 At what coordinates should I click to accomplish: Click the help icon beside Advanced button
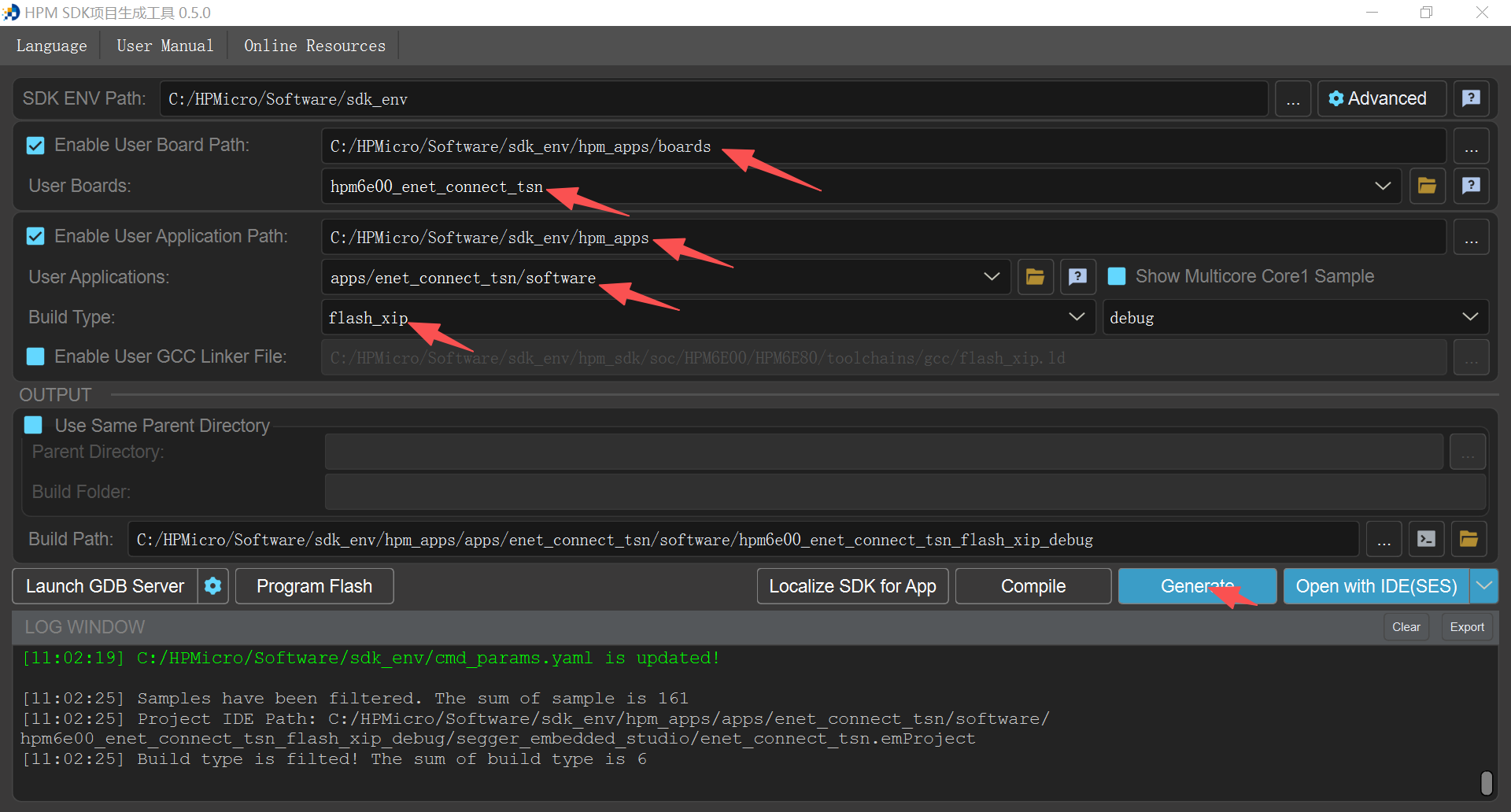(x=1471, y=98)
